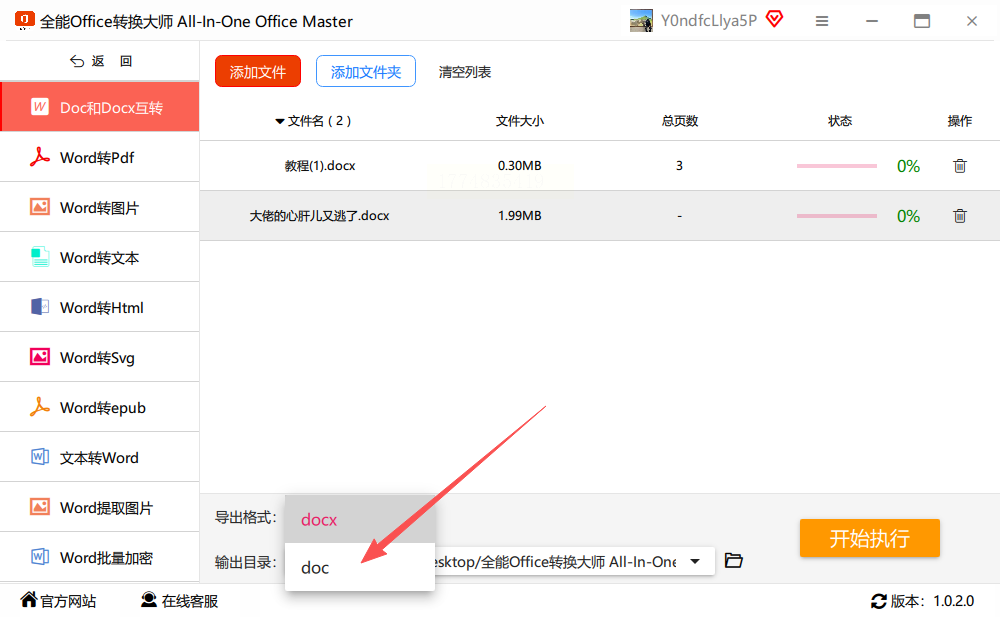Switch to Word转Html sidebar item

(100, 307)
